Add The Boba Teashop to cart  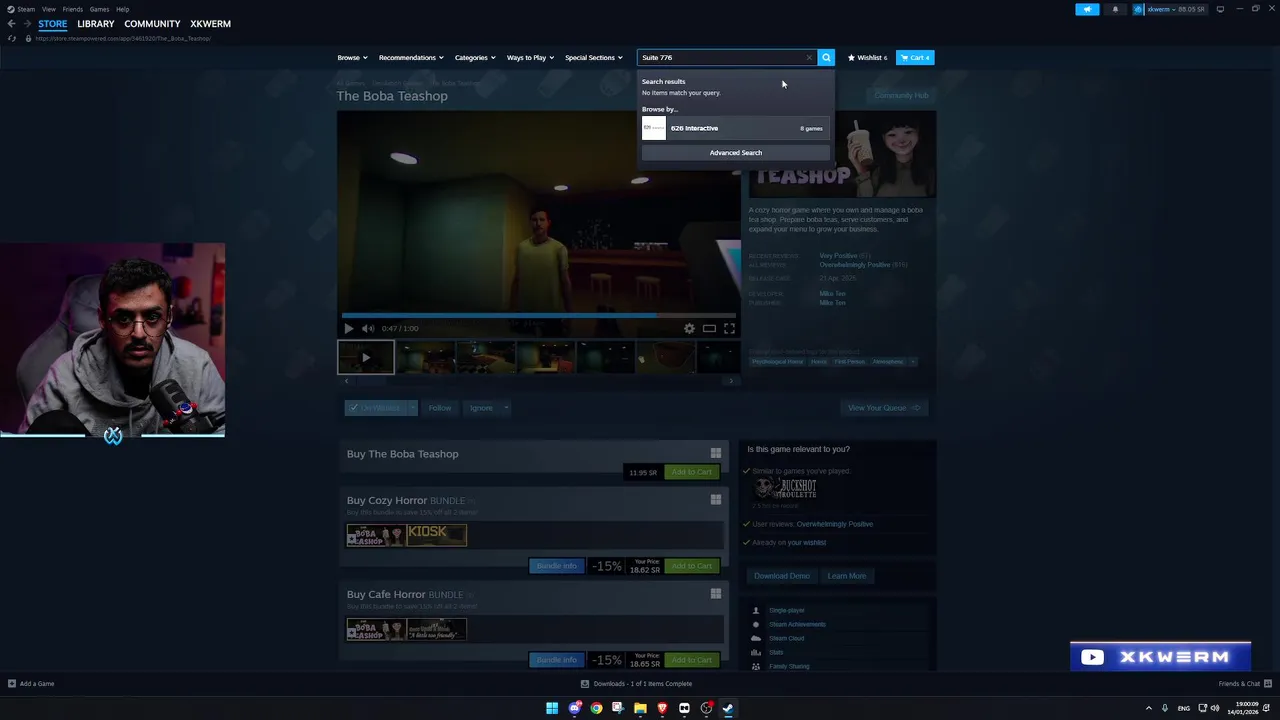(x=692, y=472)
